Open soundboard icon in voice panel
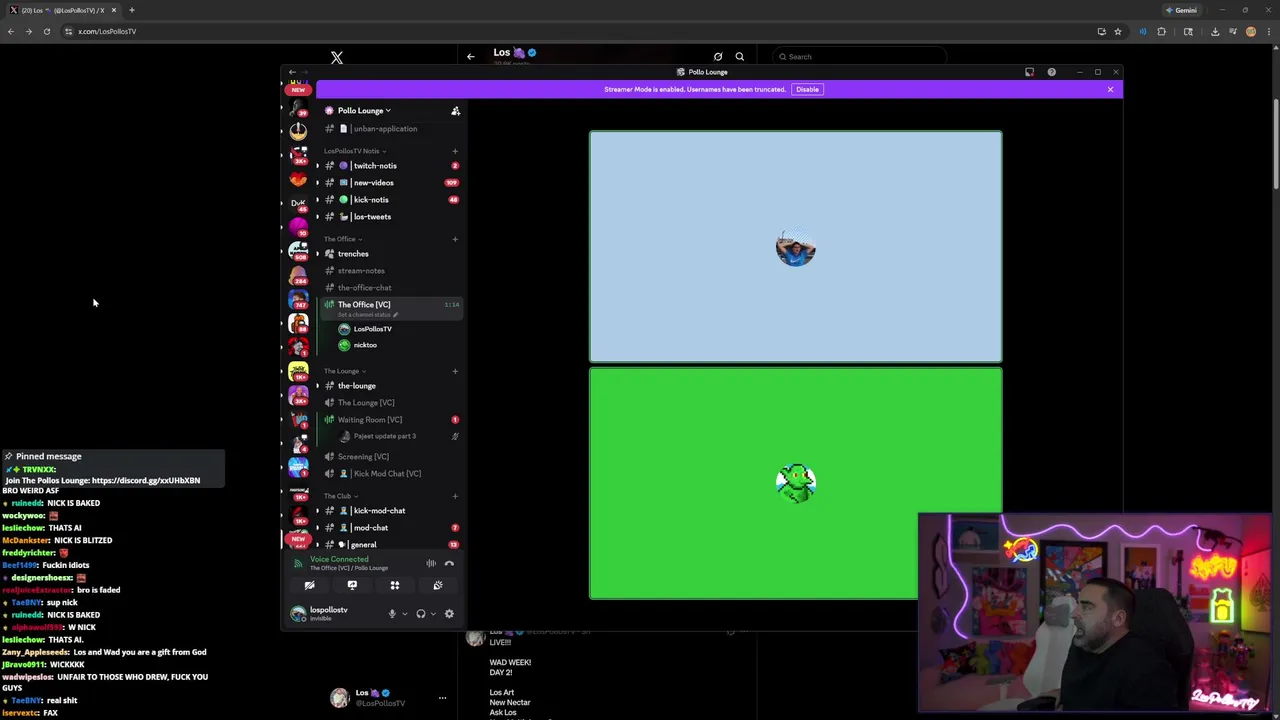Image resolution: width=1280 pixels, height=720 pixels. coord(438,586)
